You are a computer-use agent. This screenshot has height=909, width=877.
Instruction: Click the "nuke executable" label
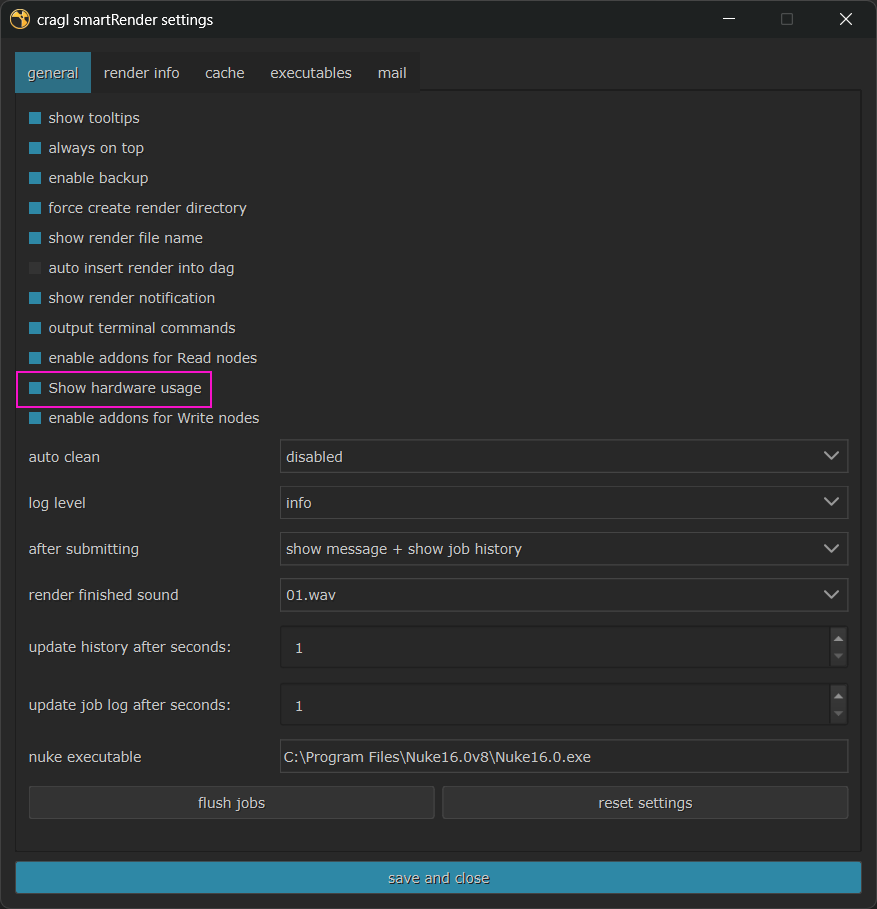(85, 757)
